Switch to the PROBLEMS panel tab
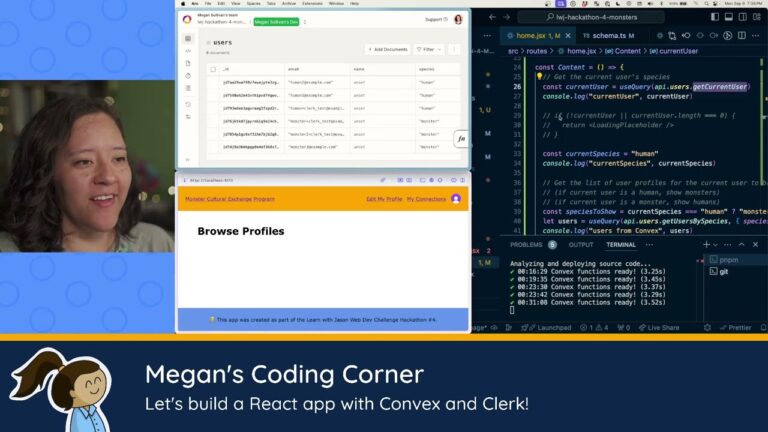This screenshot has height=432, width=768. coord(526,244)
